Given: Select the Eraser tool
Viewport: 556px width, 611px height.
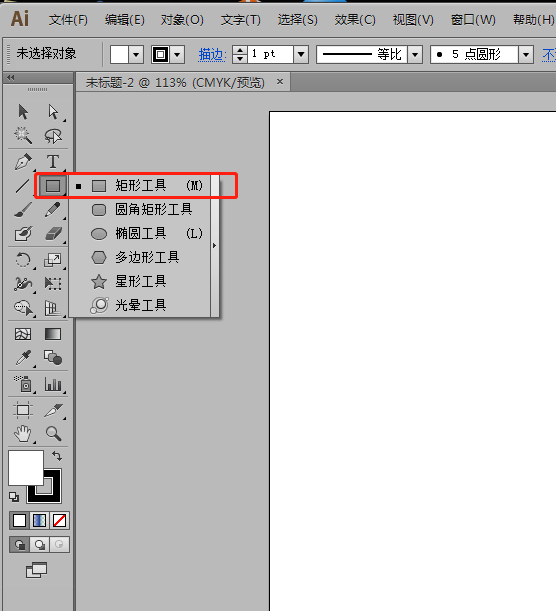Looking at the screenshot, I should pyautogui.click(x=53, y=234).
